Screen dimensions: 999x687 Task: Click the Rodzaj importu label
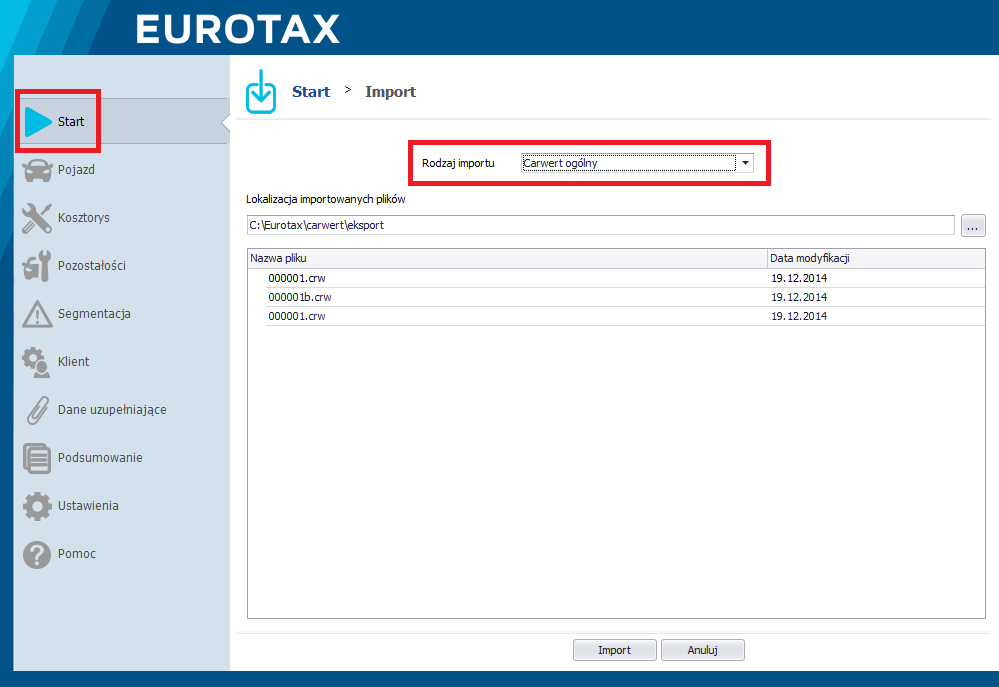click(458, 163)
